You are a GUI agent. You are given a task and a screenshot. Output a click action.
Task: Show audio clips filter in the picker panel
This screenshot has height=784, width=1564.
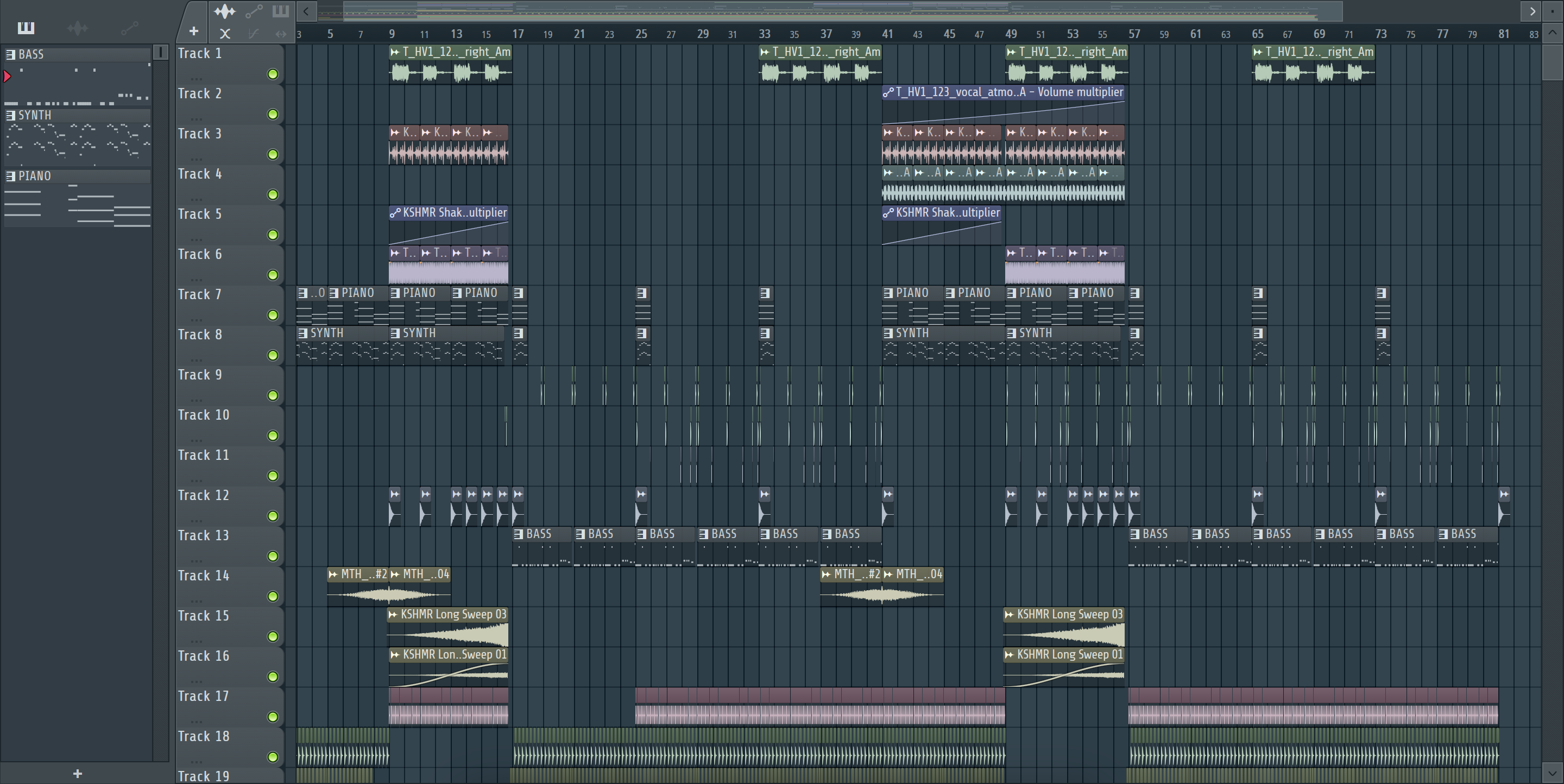point(78,28)
